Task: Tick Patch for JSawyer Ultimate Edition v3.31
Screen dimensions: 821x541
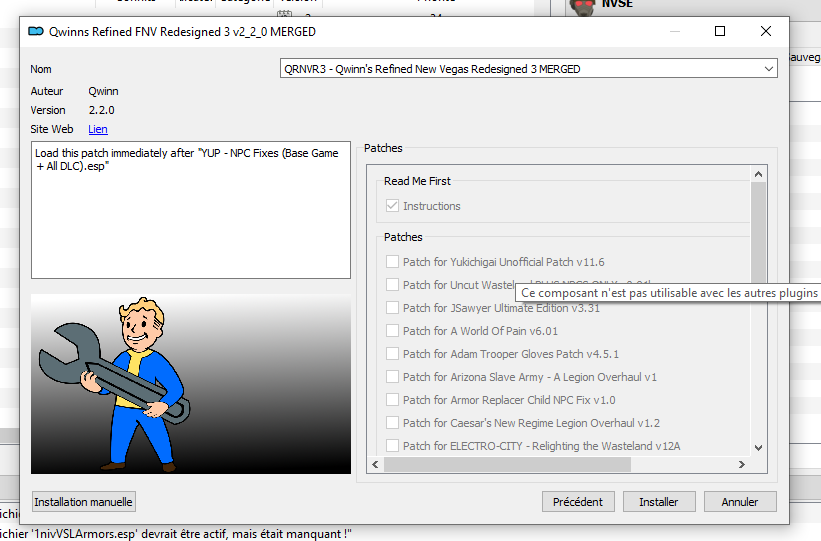Action: pos(392,307)
